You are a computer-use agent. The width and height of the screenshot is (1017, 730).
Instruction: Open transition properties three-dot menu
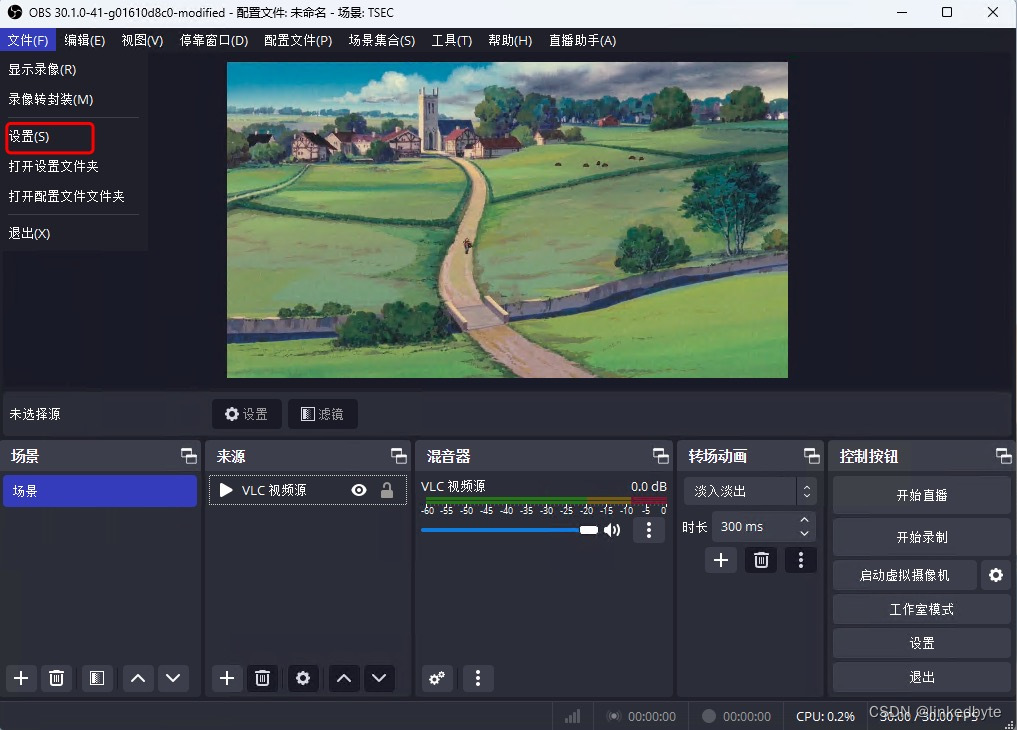pyautogui.click(x=801, y=560)
